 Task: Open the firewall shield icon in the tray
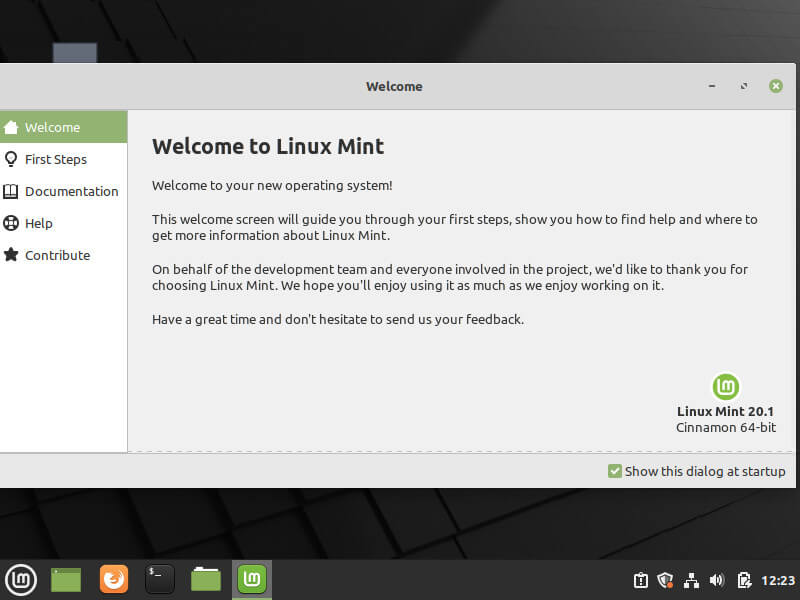point(665,580)
